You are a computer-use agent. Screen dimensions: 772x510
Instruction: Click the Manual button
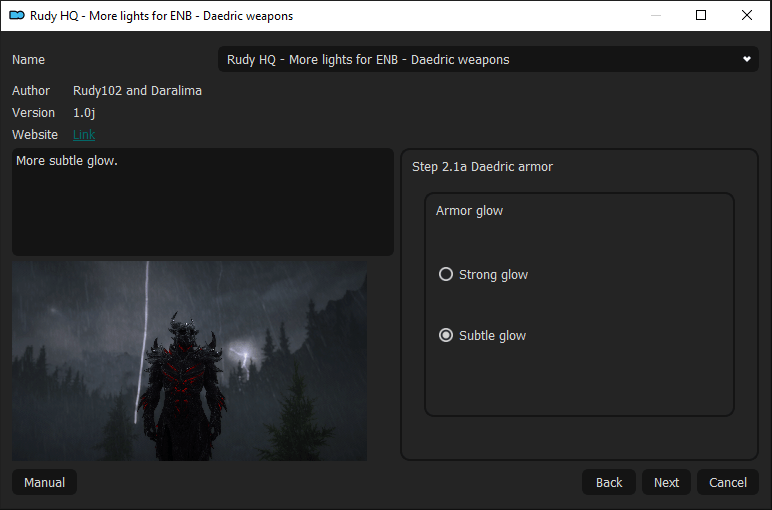tap(44, 482)
